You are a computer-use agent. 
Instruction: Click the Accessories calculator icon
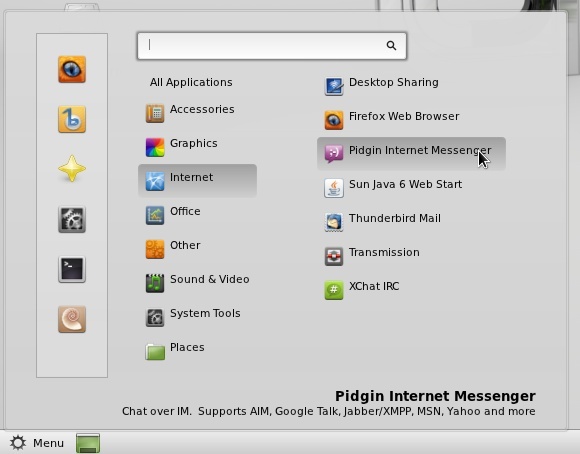click(155, 113)
